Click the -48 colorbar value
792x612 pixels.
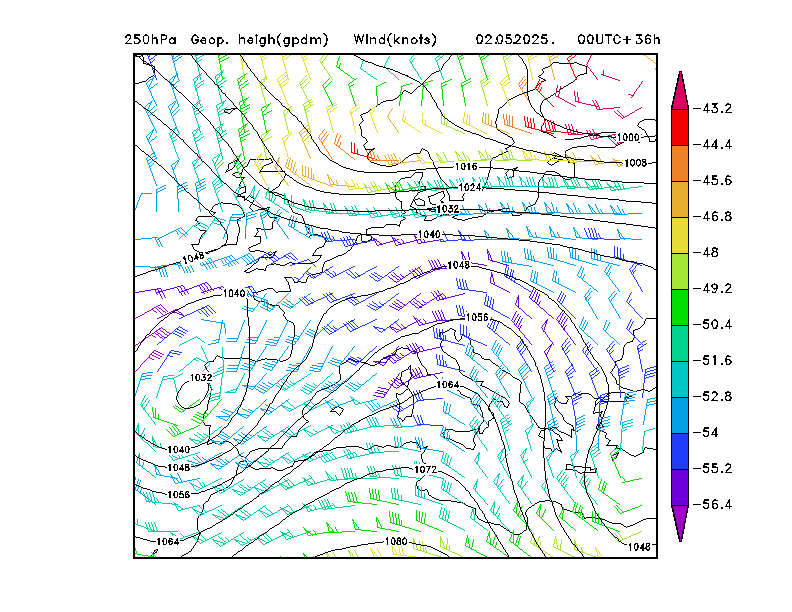click(x=707, y=252)
